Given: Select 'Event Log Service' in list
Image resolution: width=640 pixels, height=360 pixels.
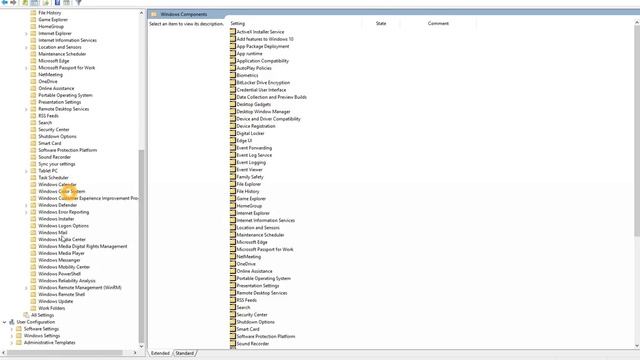Looking at the screenshot, I should (x=254, y=155).
